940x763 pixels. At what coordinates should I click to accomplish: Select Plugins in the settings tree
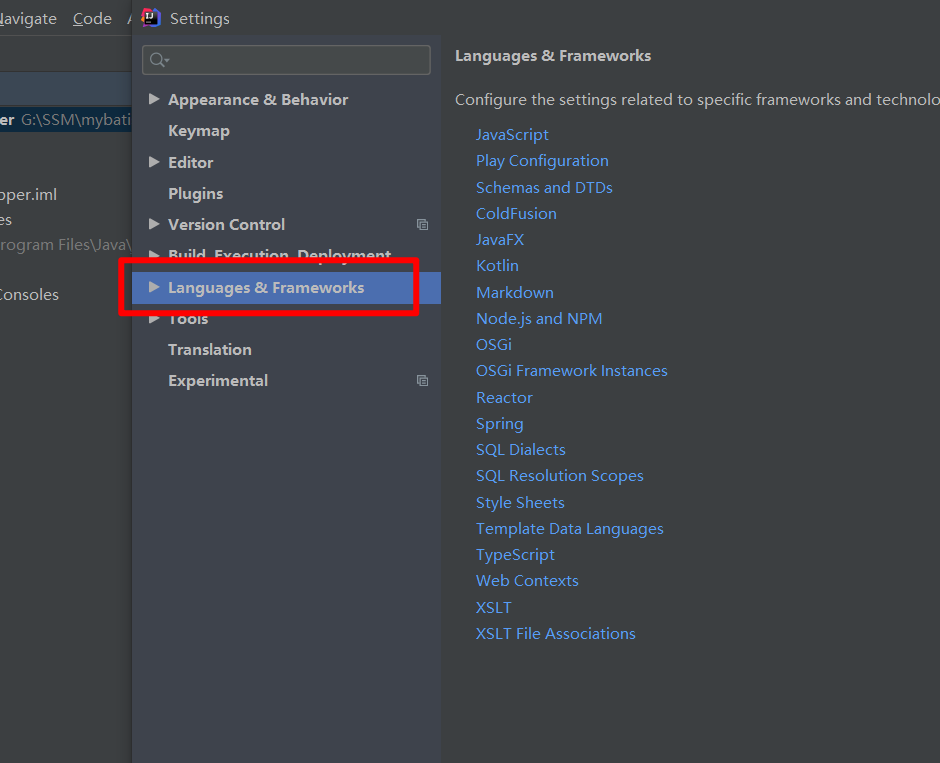point(195,193)
